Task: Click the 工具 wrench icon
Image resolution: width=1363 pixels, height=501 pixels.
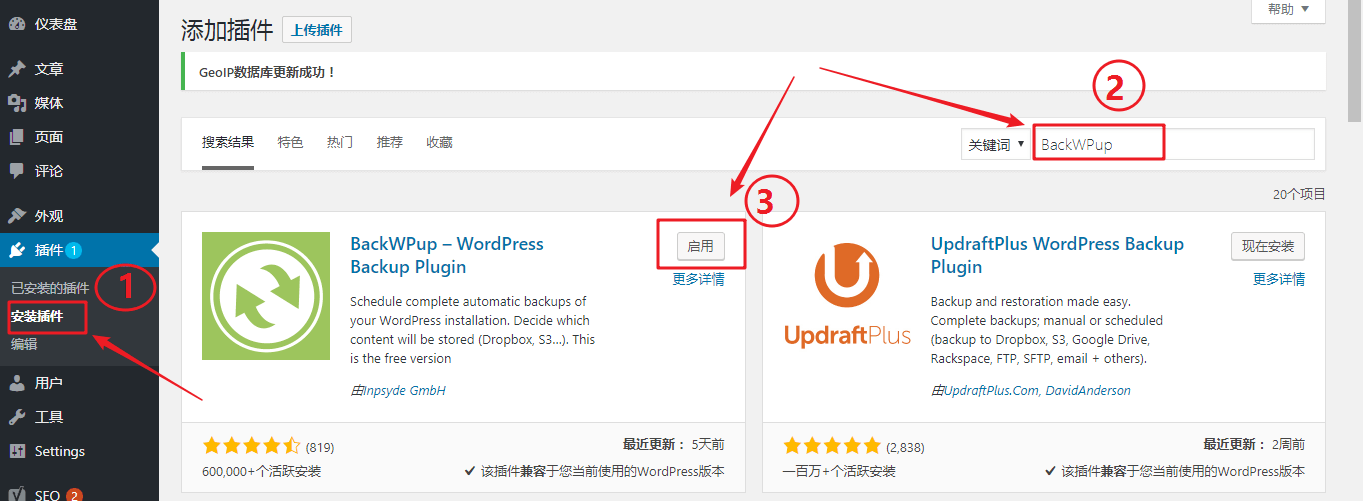Action: 16,417
